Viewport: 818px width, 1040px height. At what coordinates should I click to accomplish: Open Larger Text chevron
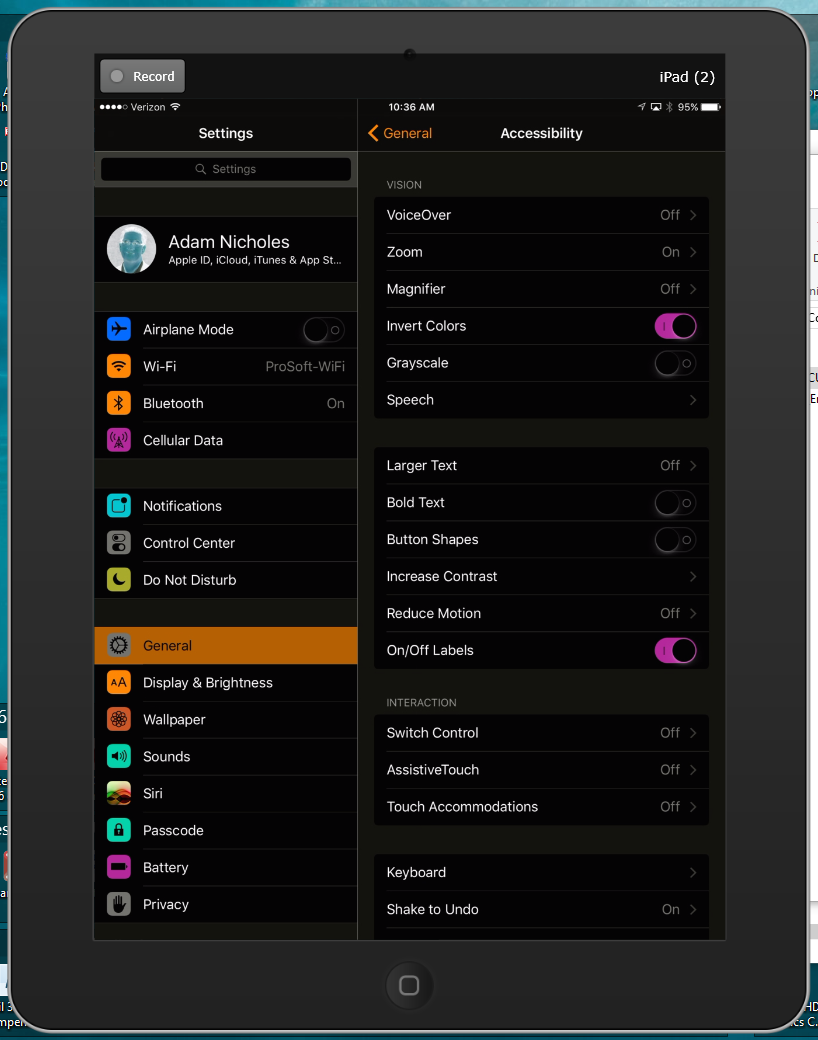[x=693, y=466]
